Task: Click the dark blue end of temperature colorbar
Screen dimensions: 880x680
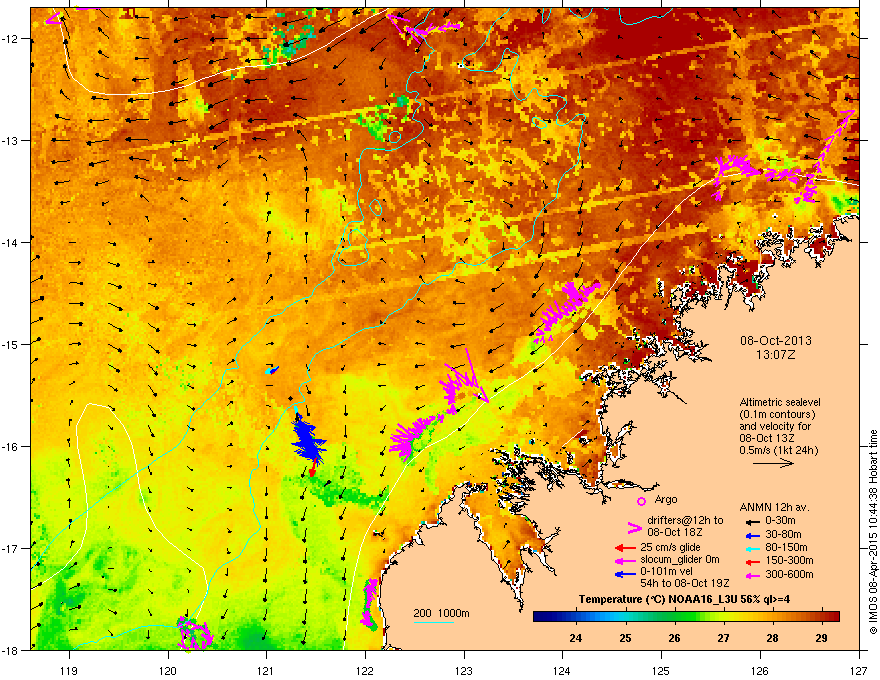Action: click(x=539, y=617)
